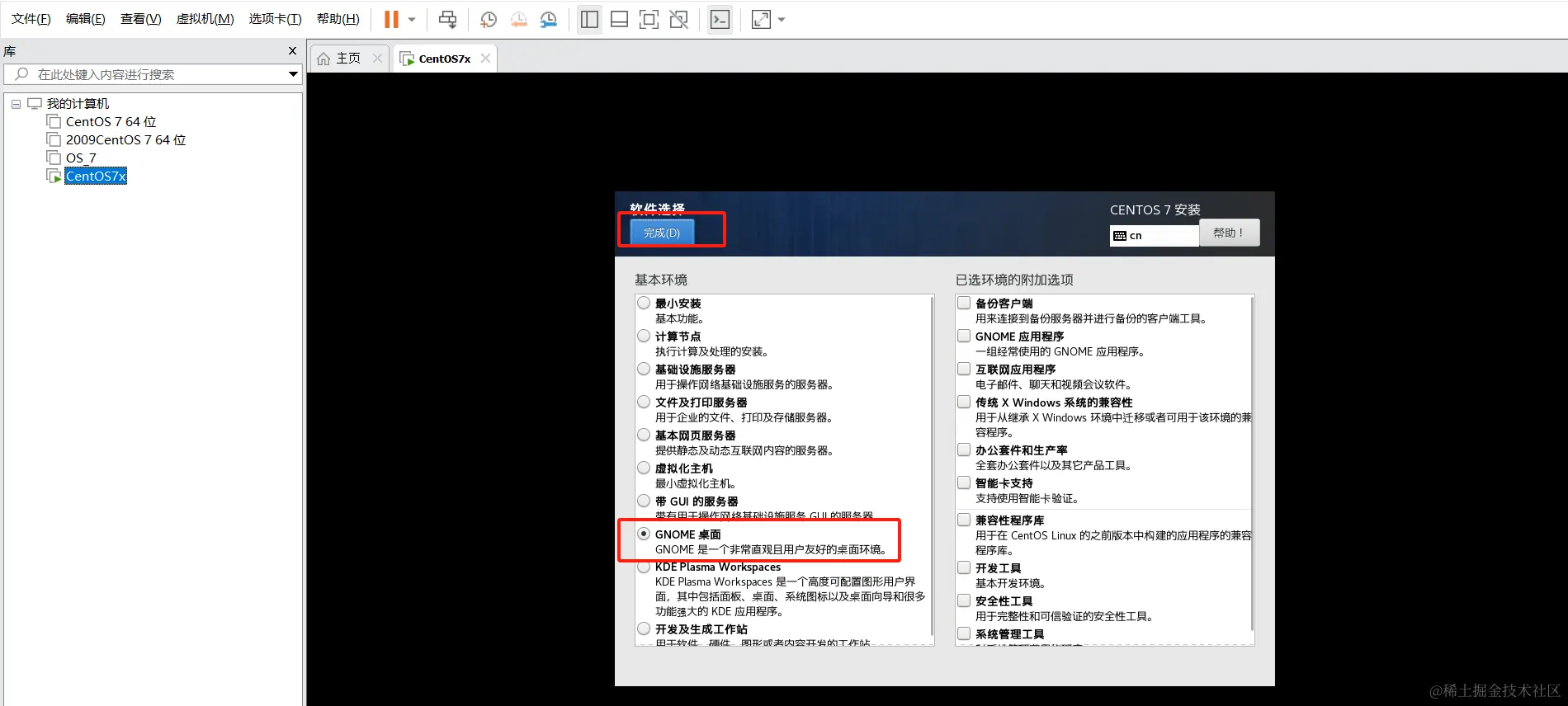Image resolution: width=1568 pixels, height=706 pixels.
Task: Check the 系统管理工具 checkbox
Action: click(964, 633)
